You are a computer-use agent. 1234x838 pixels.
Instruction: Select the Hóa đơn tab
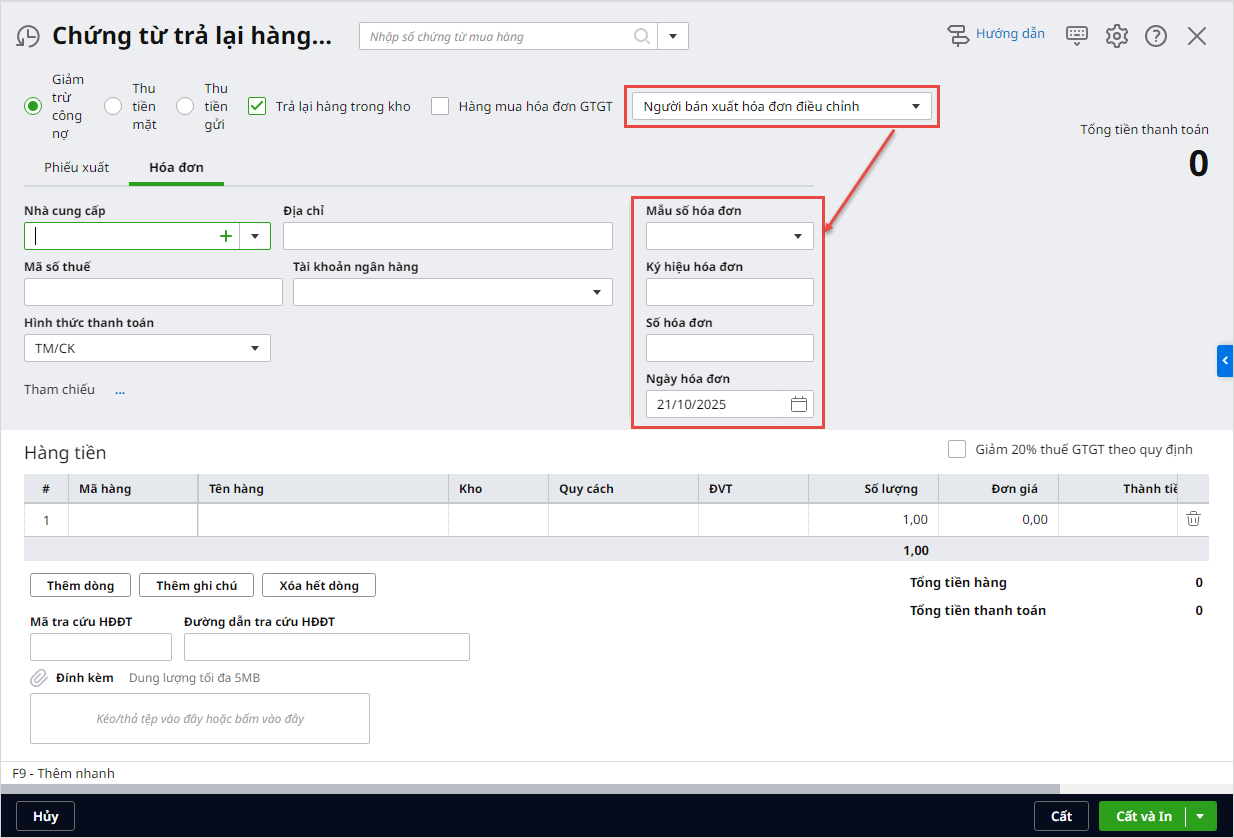(176, 167)
